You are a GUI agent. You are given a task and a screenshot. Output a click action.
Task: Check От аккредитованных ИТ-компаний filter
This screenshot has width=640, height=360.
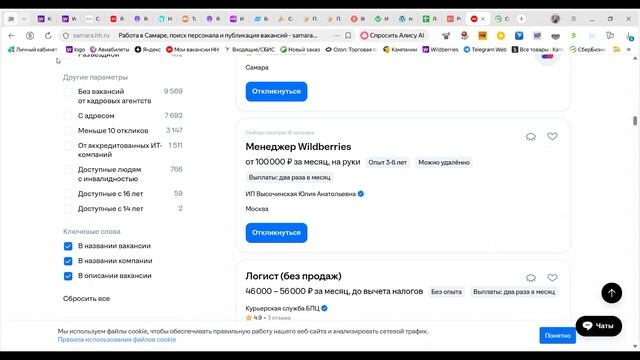[68, 146]
